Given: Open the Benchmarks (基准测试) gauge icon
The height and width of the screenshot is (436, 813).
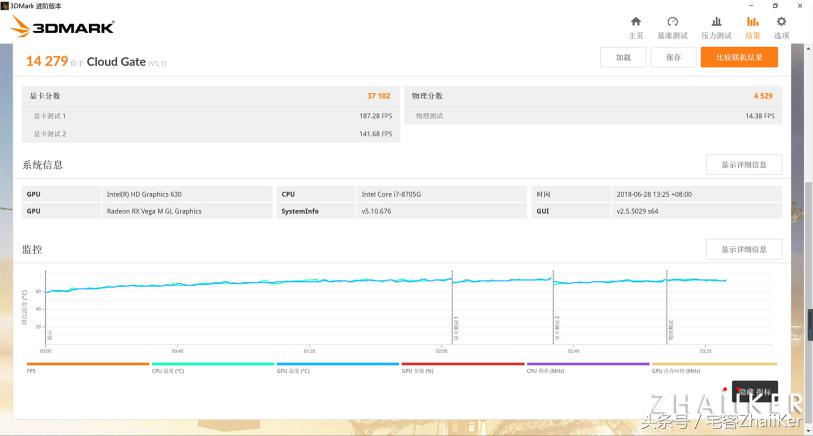Looking at the screenshot, I should pos(672,26).
